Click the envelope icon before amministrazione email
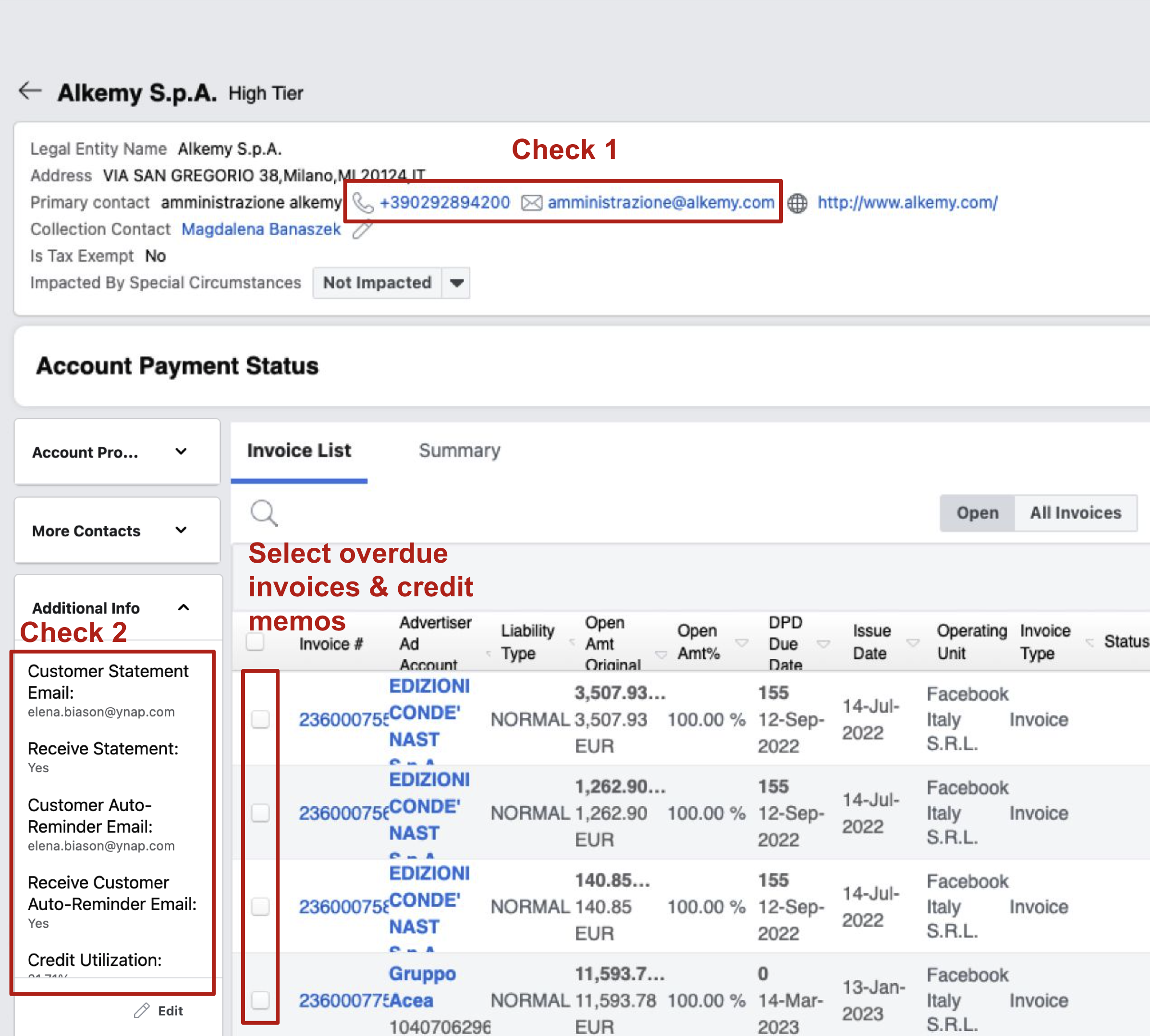 [531, 203]
